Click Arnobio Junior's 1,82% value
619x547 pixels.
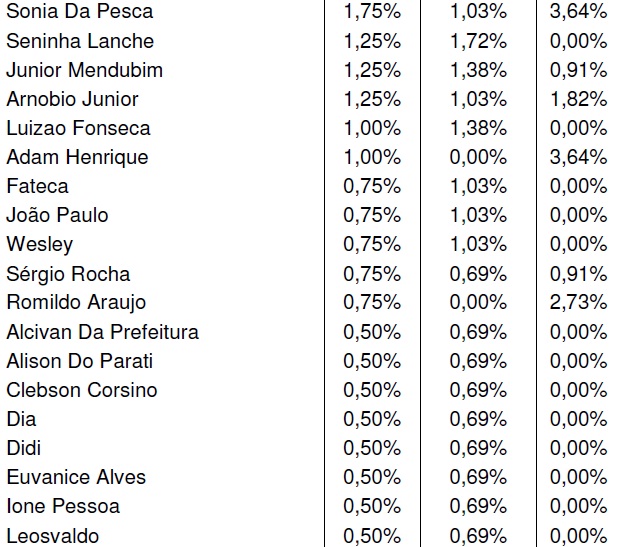coord(578,99)
